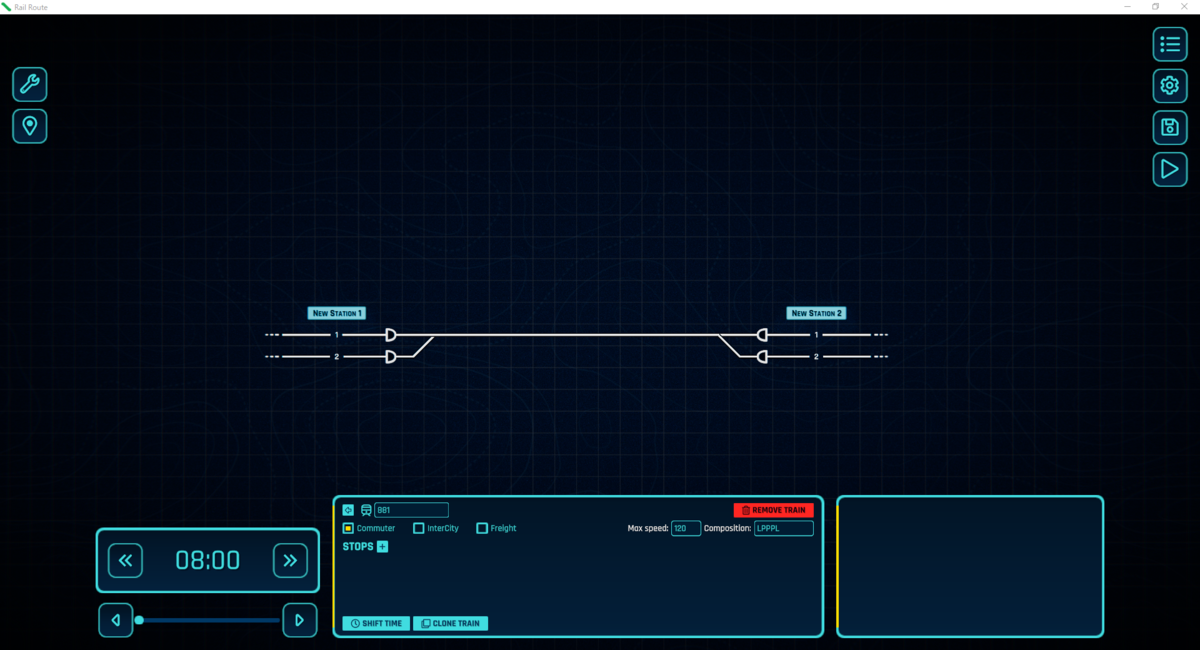Screen dimensions: 1200x650
Task: Restore down the Rail Route window
Action: pyautogui.click(x=1156, y=7)
